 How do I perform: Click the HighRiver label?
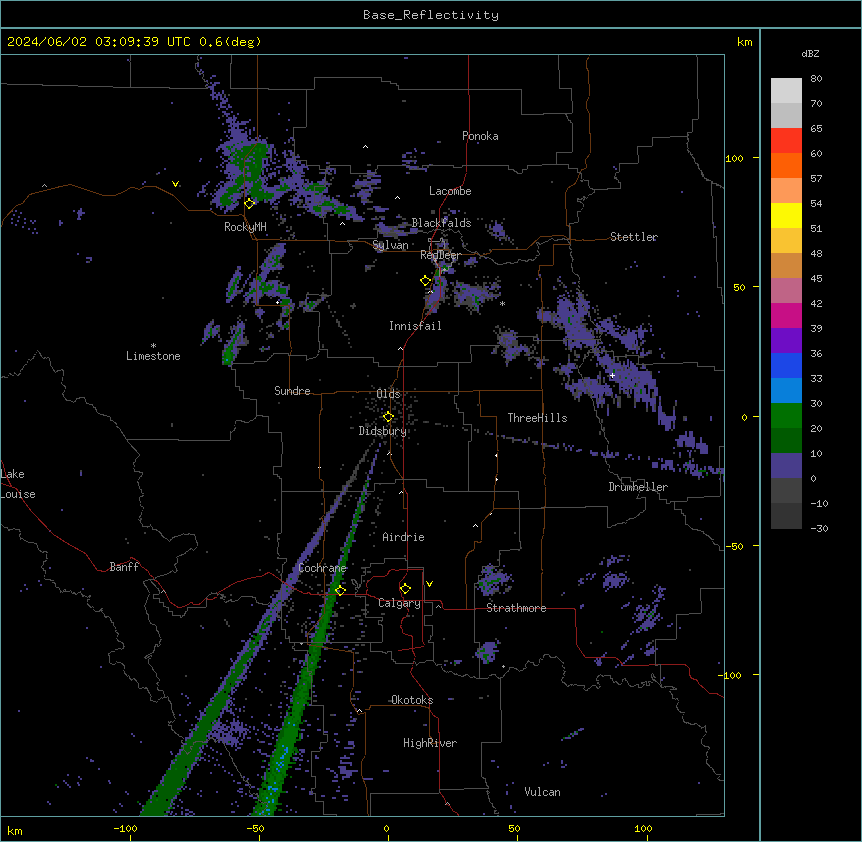point(430,743)
